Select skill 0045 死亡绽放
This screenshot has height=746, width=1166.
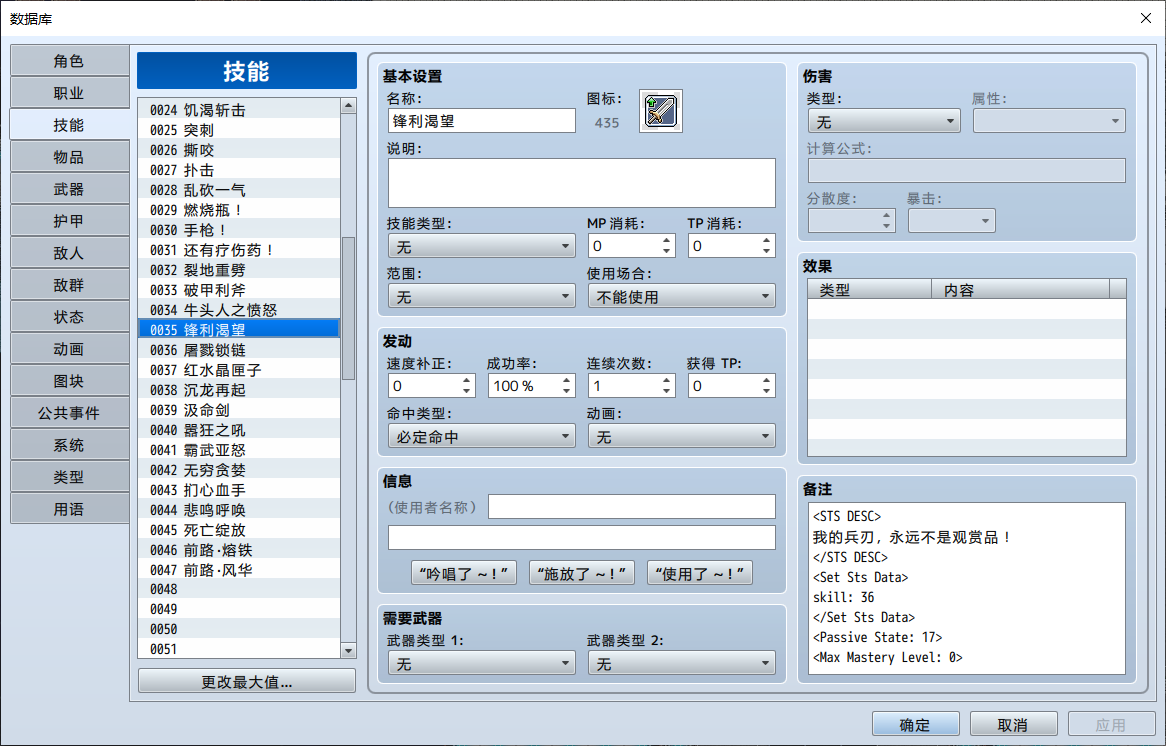coord(239,530)
